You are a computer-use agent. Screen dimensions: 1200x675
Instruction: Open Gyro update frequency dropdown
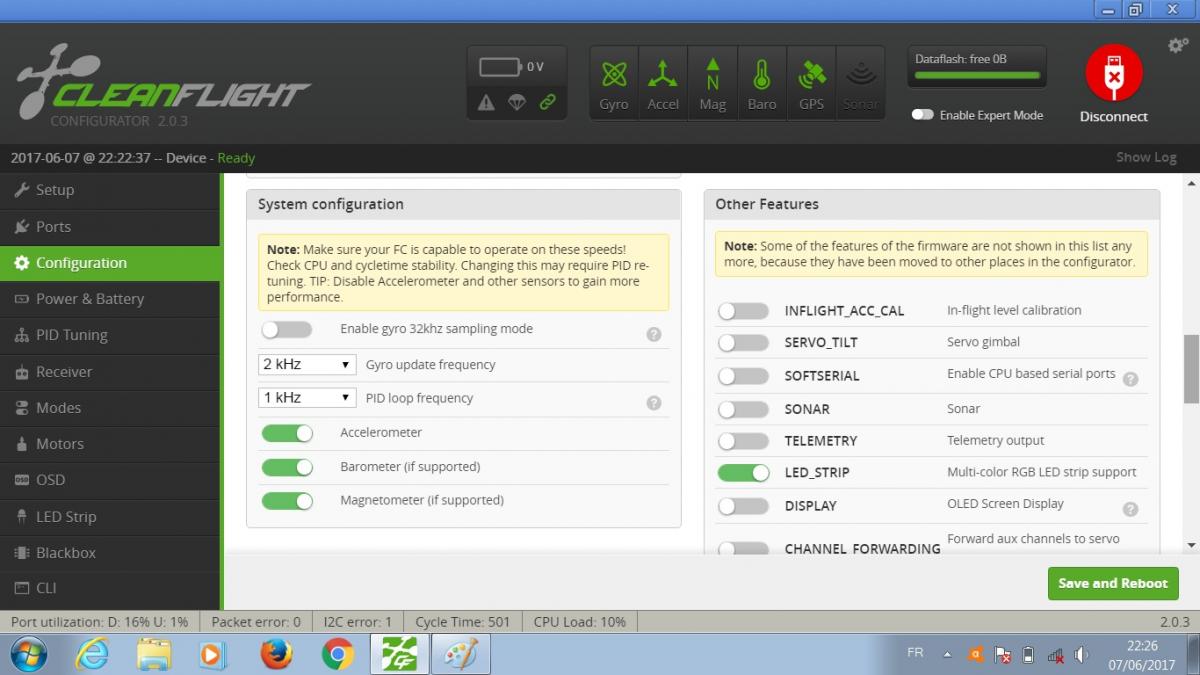[307, 365]
